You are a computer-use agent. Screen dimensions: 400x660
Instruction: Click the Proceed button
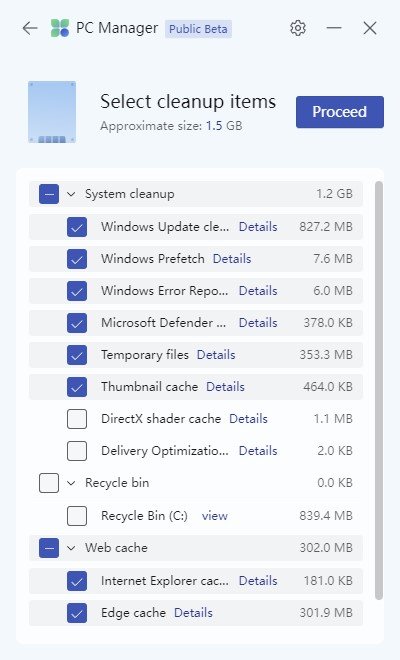tap(340, 112)
